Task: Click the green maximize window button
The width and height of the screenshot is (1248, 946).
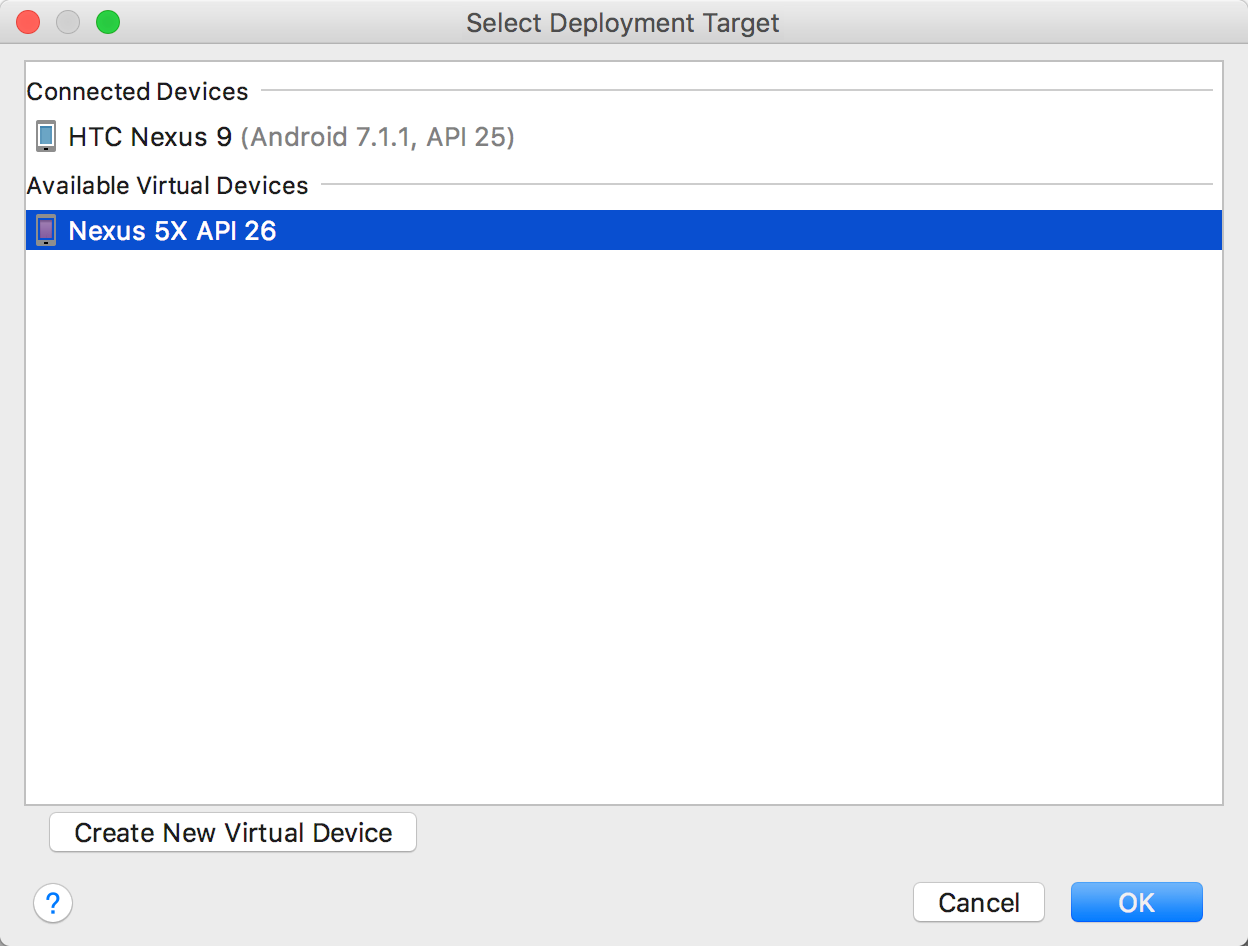Action: [108, 22]
